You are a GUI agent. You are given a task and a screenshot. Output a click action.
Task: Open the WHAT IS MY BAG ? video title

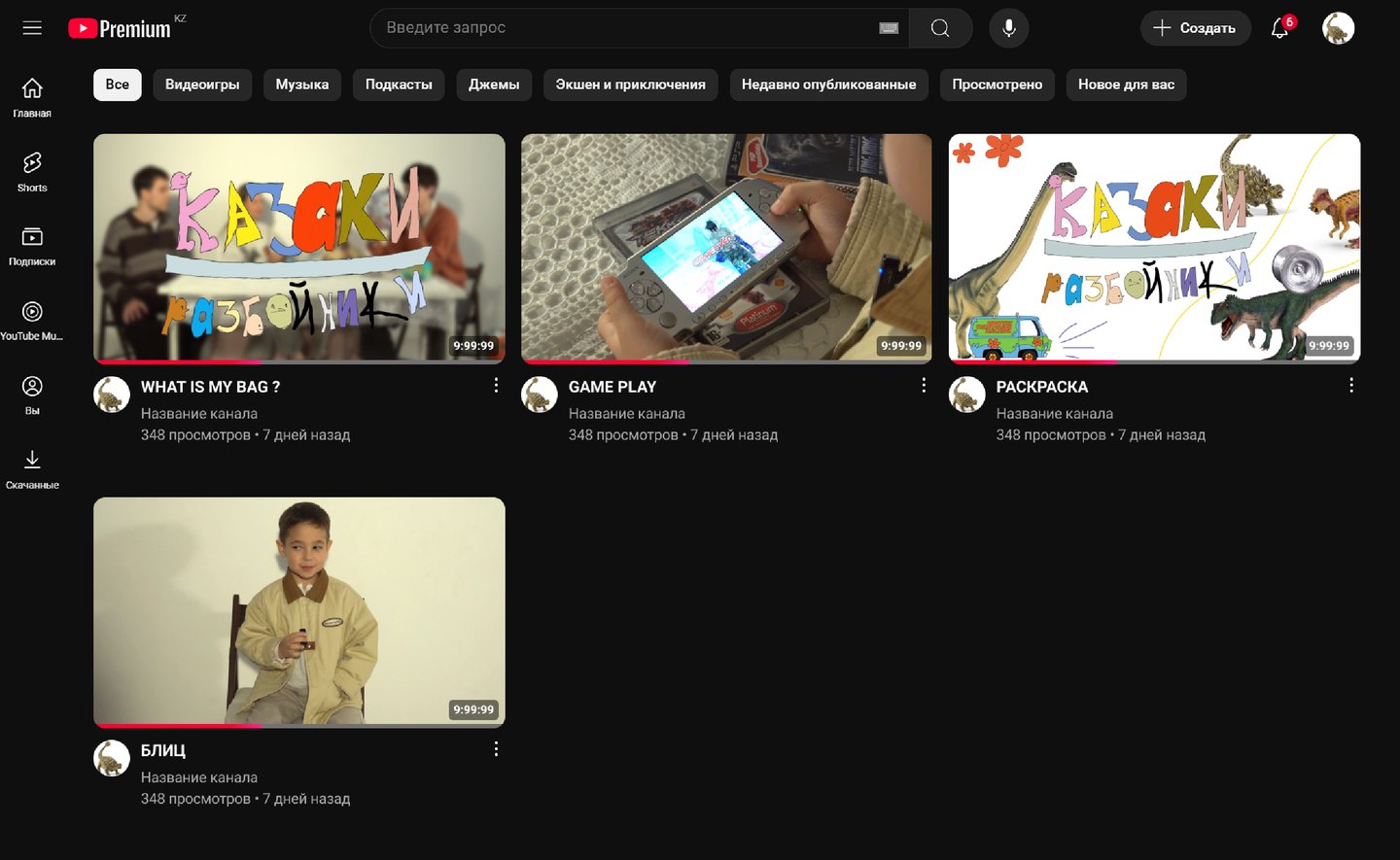coord(211,387)
